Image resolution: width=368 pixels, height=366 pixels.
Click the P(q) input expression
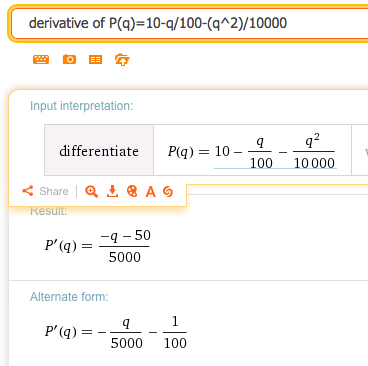(252, 151)
